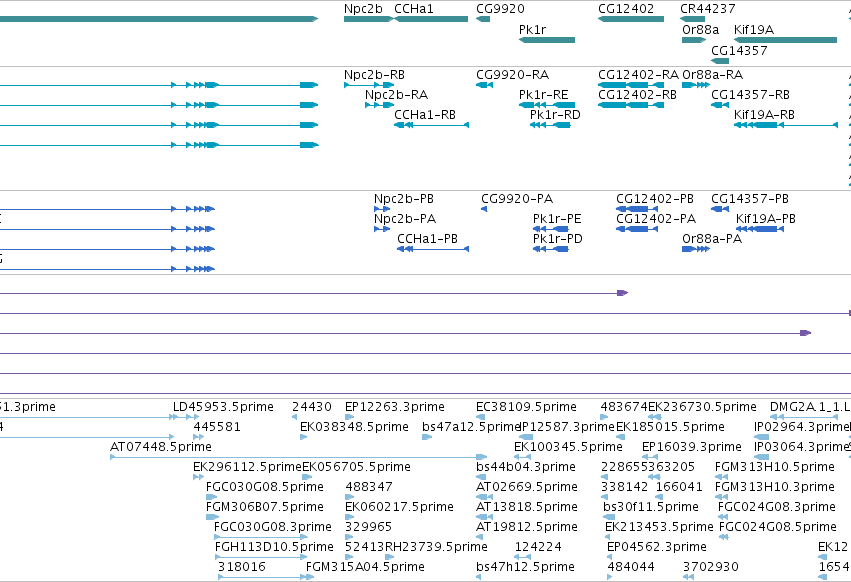Select the Pk1r gene bar
The width and height of the screenshot is (851, 582).
(x=547, y=40)
